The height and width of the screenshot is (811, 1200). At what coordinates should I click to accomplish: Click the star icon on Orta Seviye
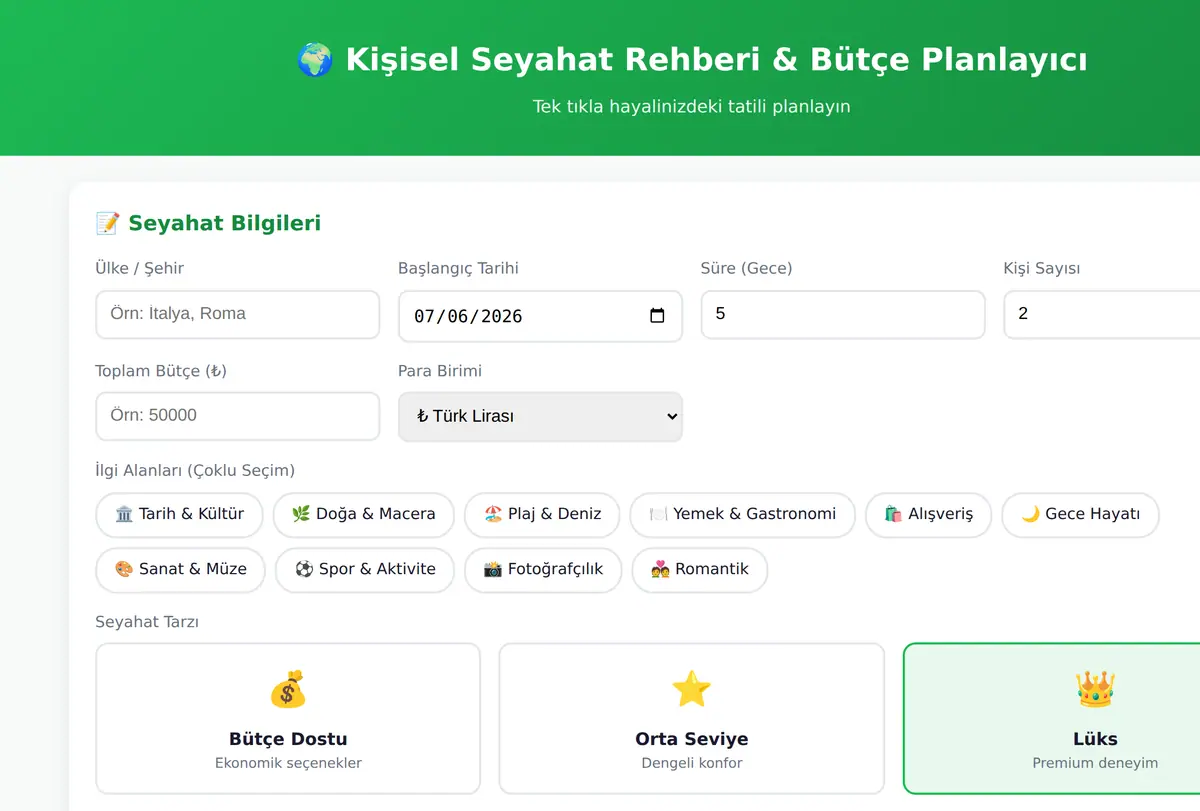pyautogui.click(x=691, y=690)
